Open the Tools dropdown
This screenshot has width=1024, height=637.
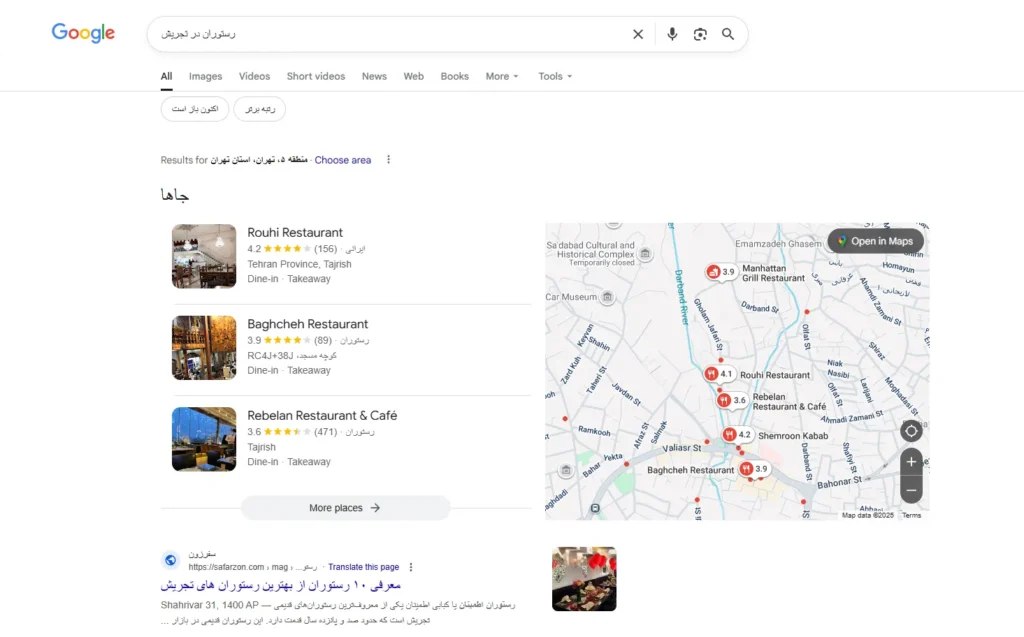pos(554,76)
